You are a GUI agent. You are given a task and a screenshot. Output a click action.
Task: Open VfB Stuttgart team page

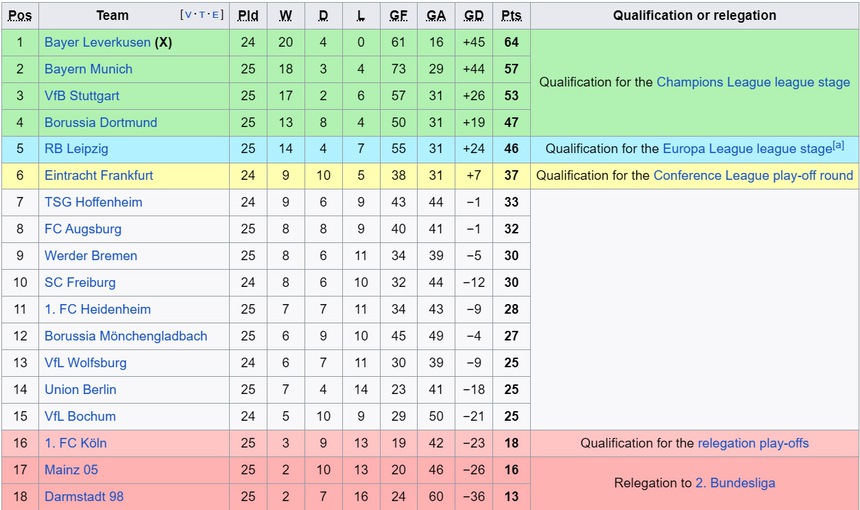82,96
